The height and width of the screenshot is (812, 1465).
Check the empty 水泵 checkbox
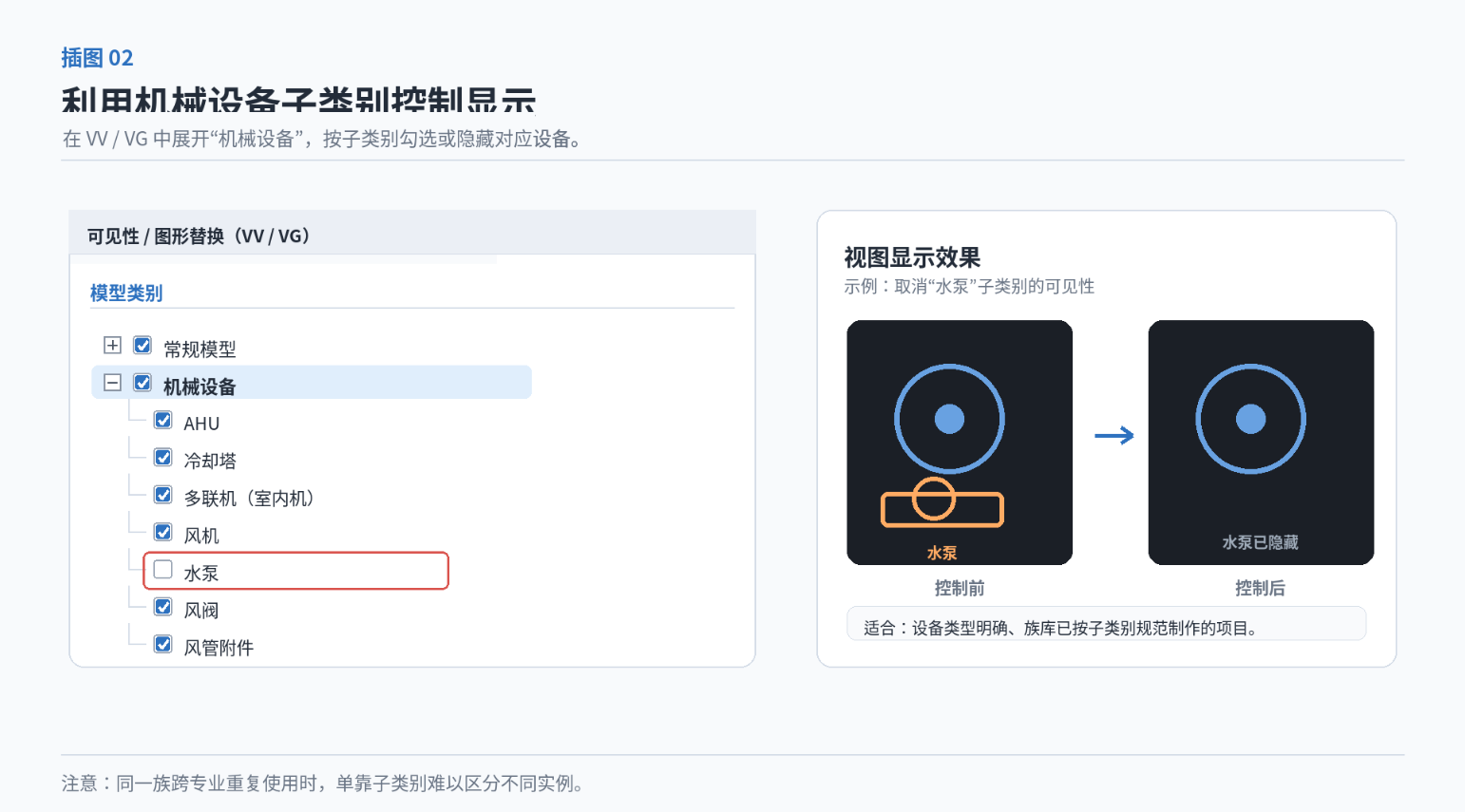point(163,569)
